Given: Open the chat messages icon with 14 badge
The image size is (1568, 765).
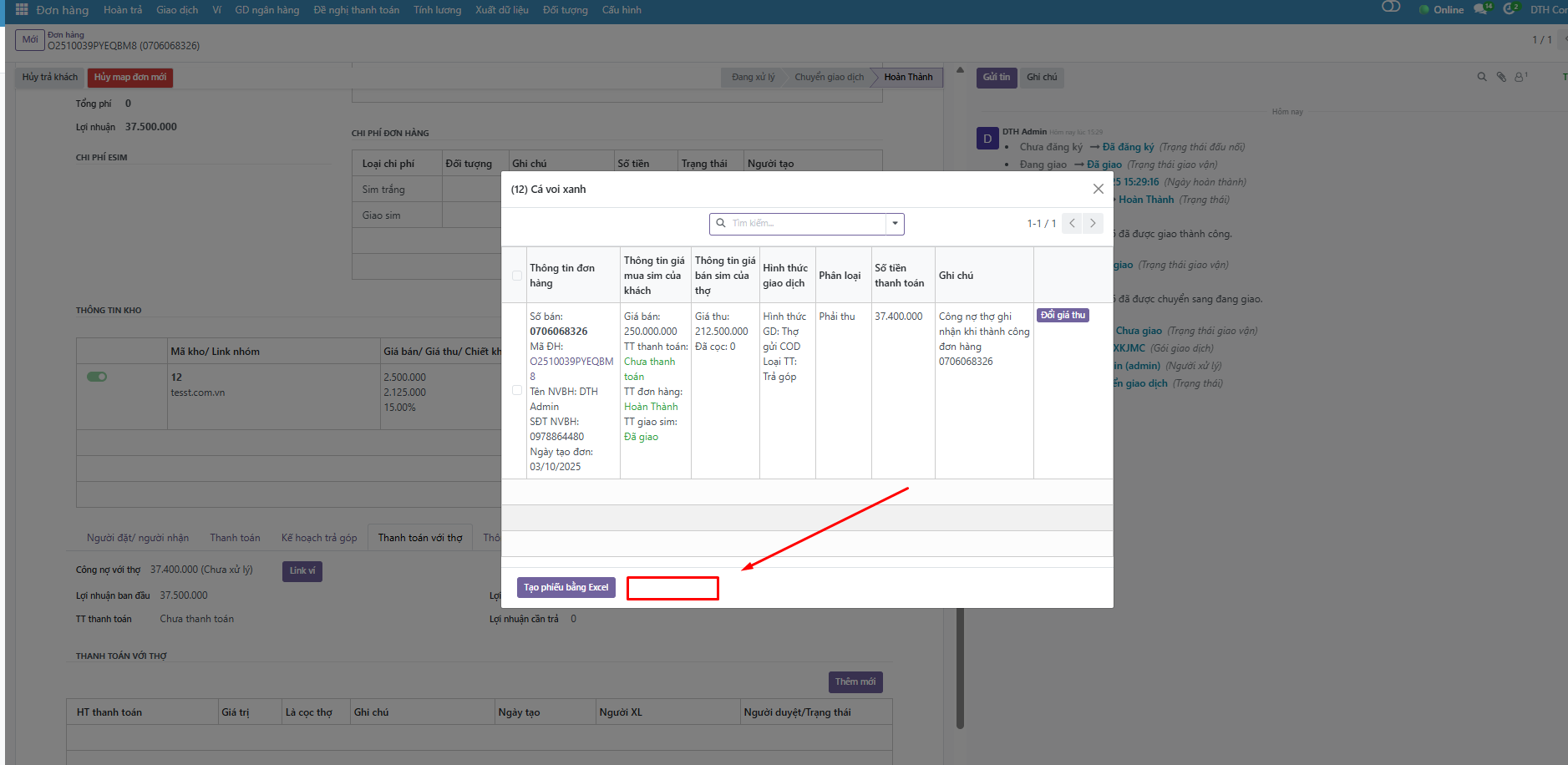Looking at the screenshot, I should pos(1480,9).
